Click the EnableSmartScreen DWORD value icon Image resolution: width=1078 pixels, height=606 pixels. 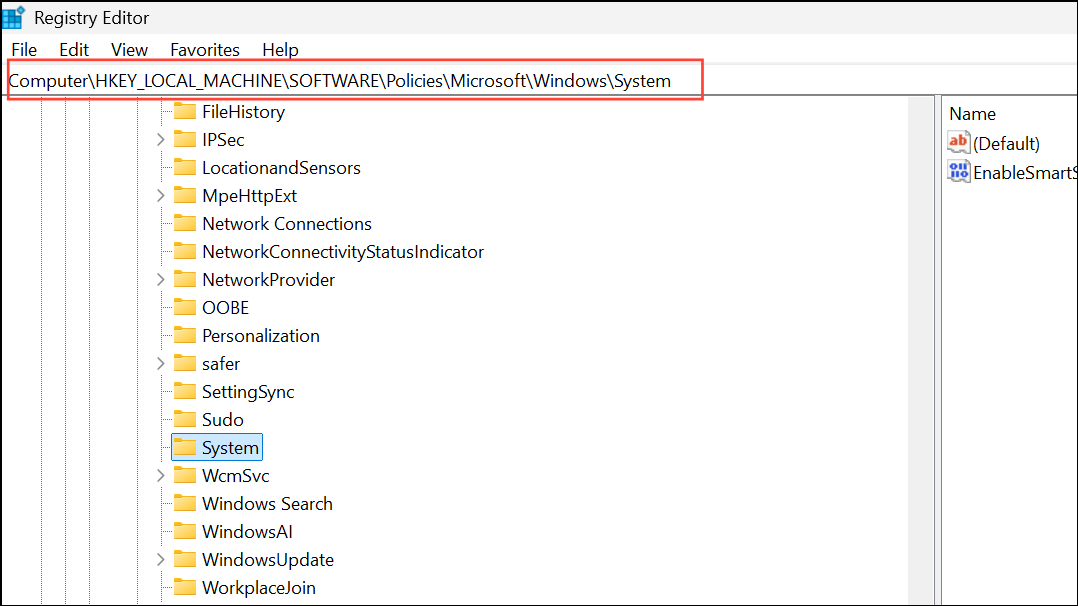(958, 171)
